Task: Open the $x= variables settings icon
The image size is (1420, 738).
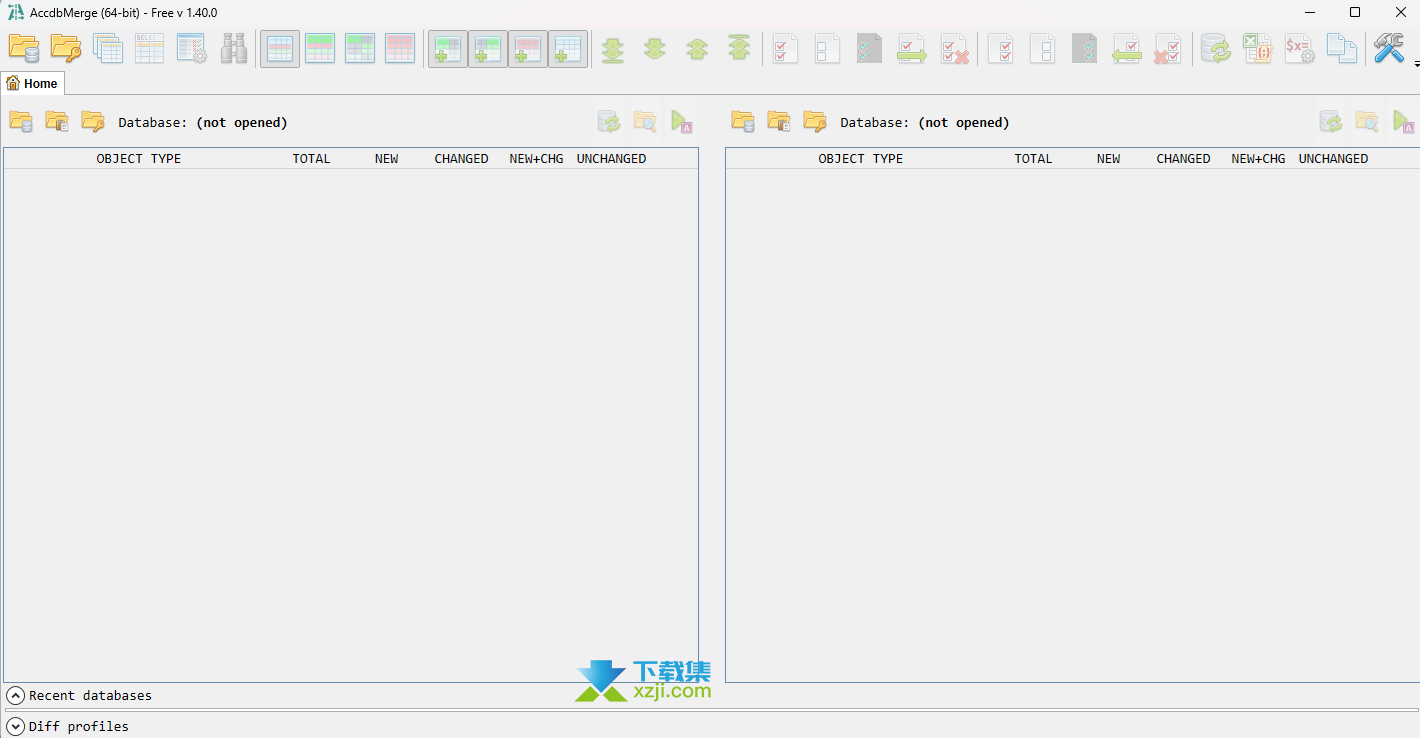Action: [1299, 48]
